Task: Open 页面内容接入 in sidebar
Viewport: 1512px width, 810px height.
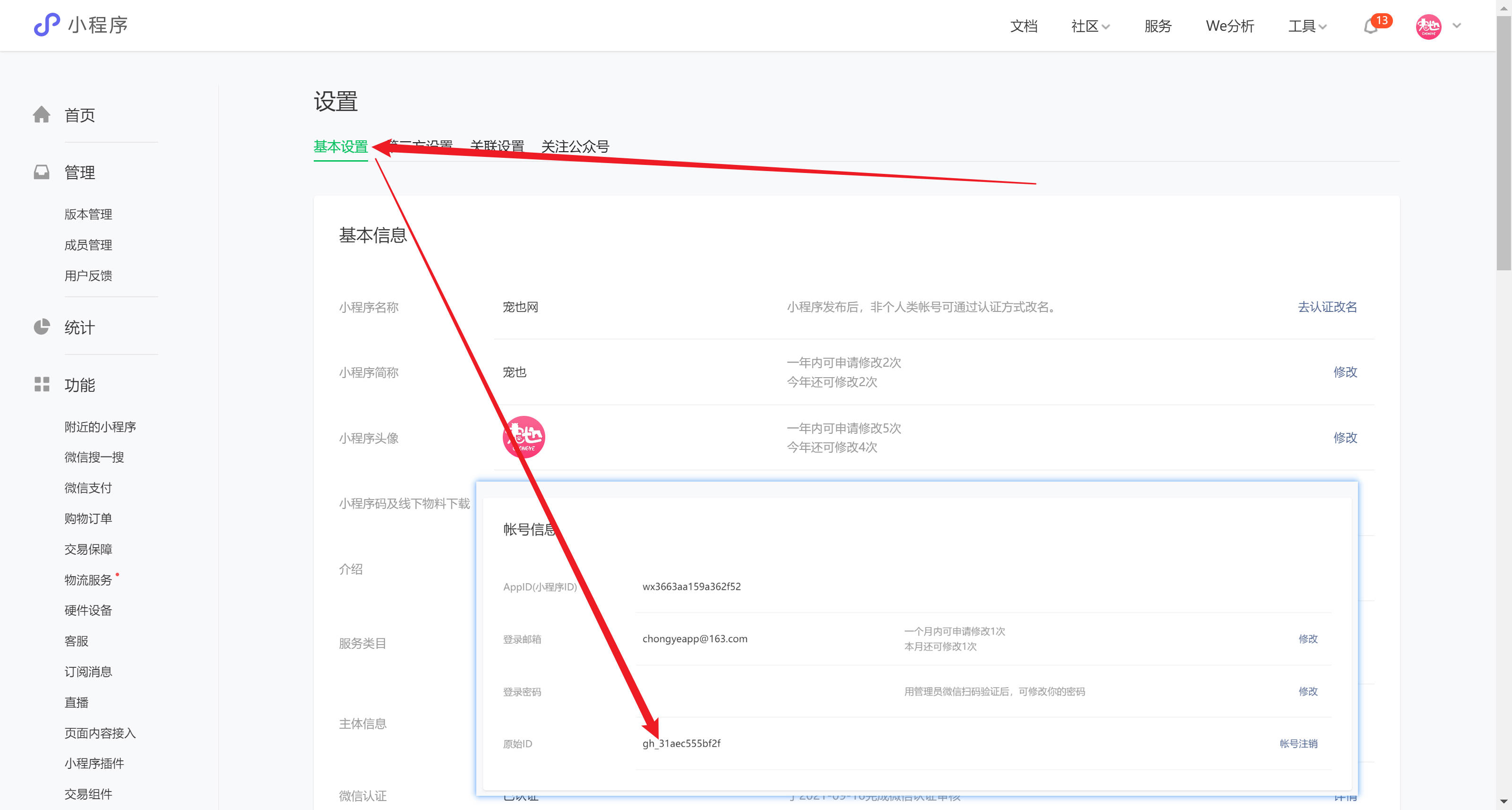Action: (100, 733)
